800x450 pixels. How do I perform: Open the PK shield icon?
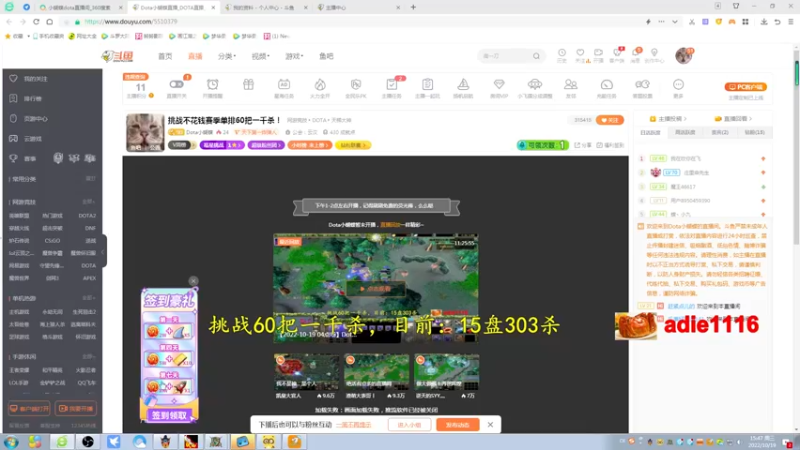(356, 87)
